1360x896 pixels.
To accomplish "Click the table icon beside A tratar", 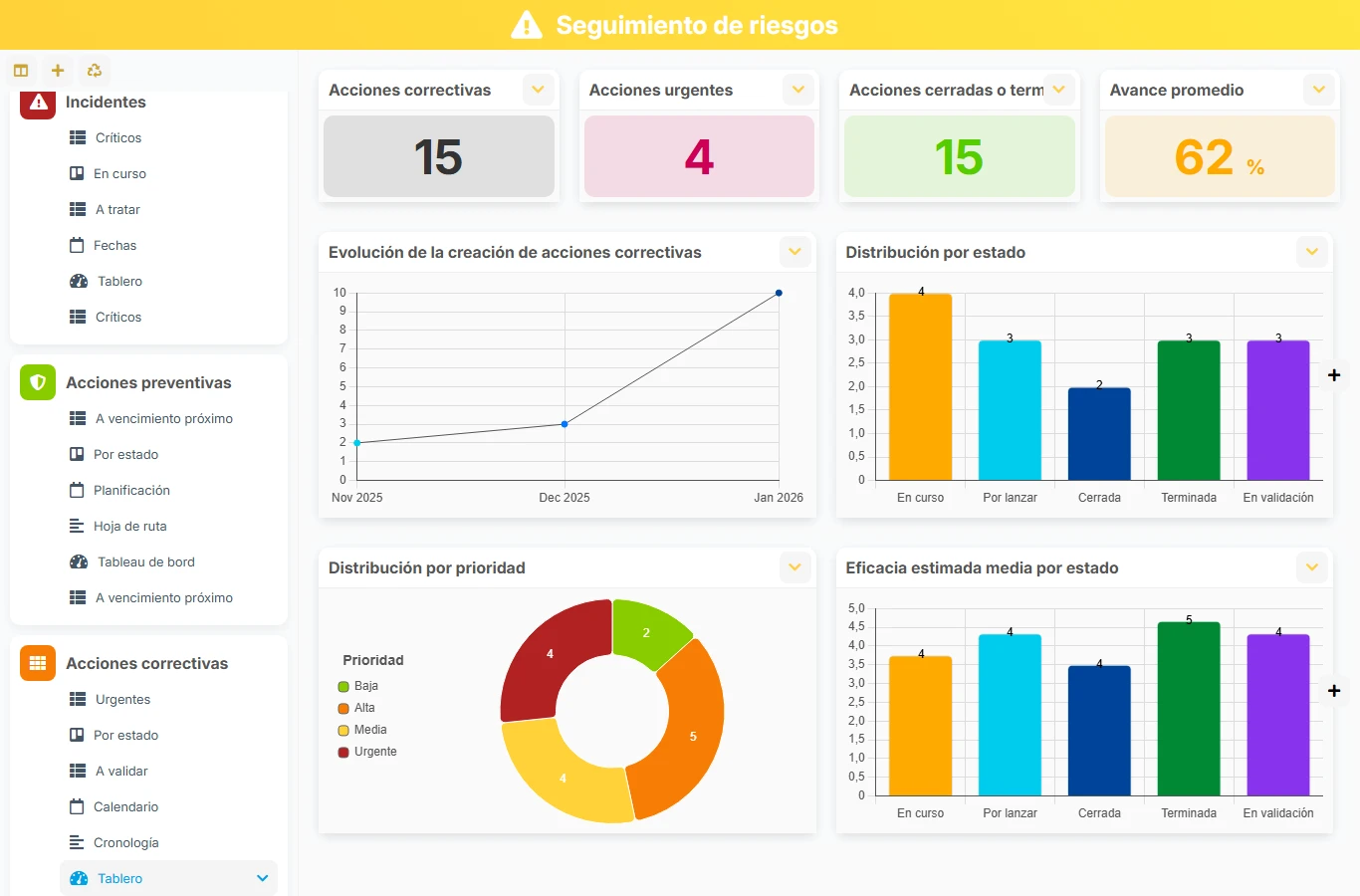I will 78,209.
